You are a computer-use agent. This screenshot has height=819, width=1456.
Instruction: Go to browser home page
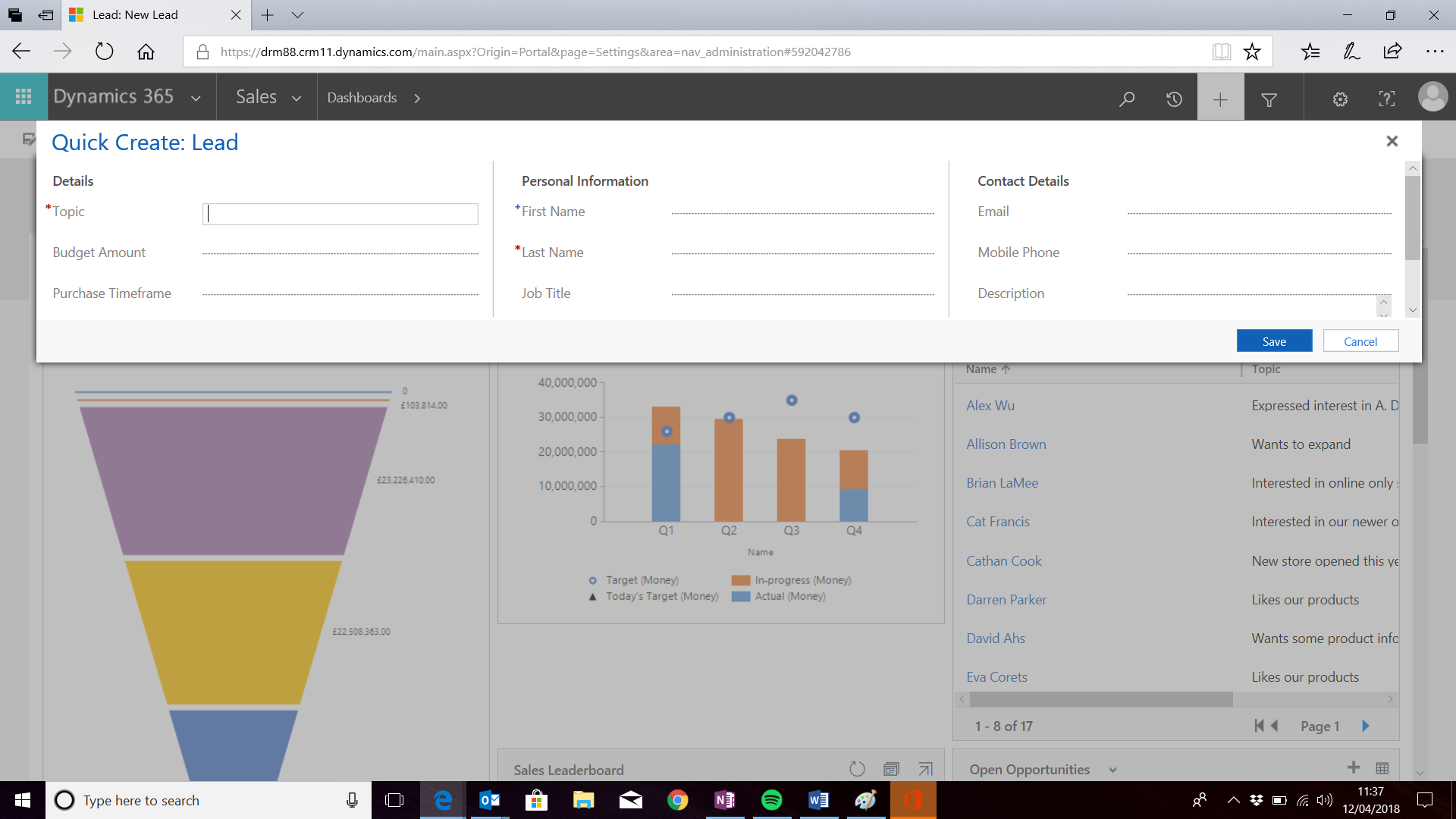[x=146, y=52]
